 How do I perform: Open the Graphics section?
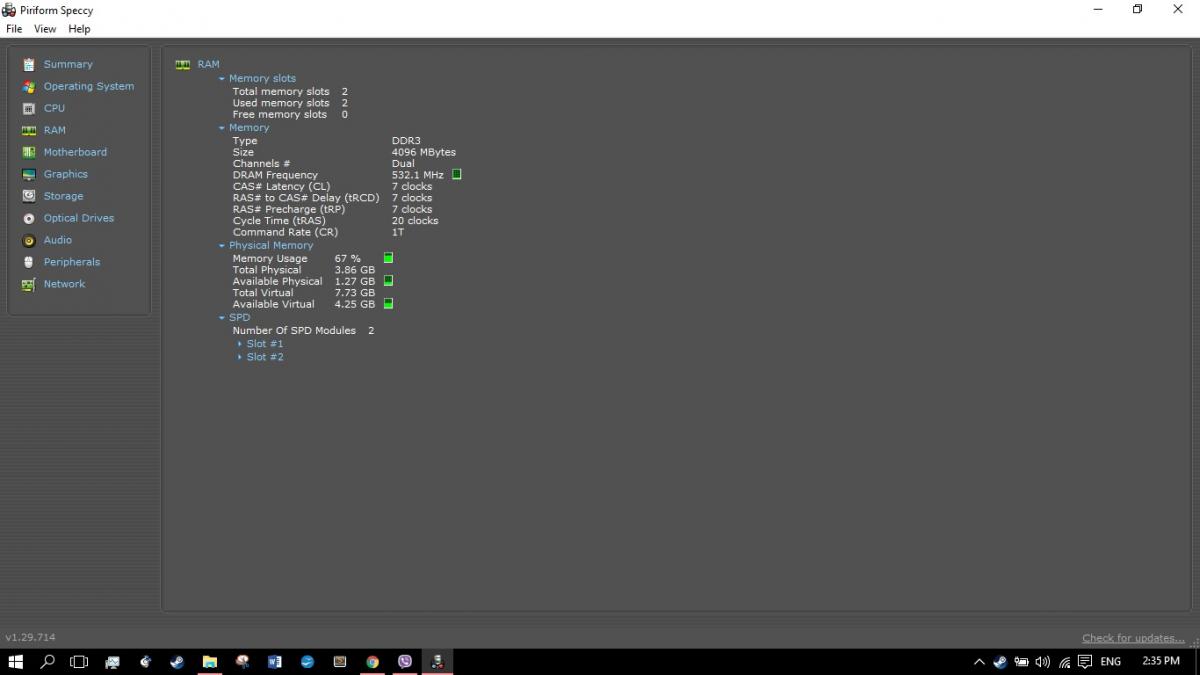65,174
